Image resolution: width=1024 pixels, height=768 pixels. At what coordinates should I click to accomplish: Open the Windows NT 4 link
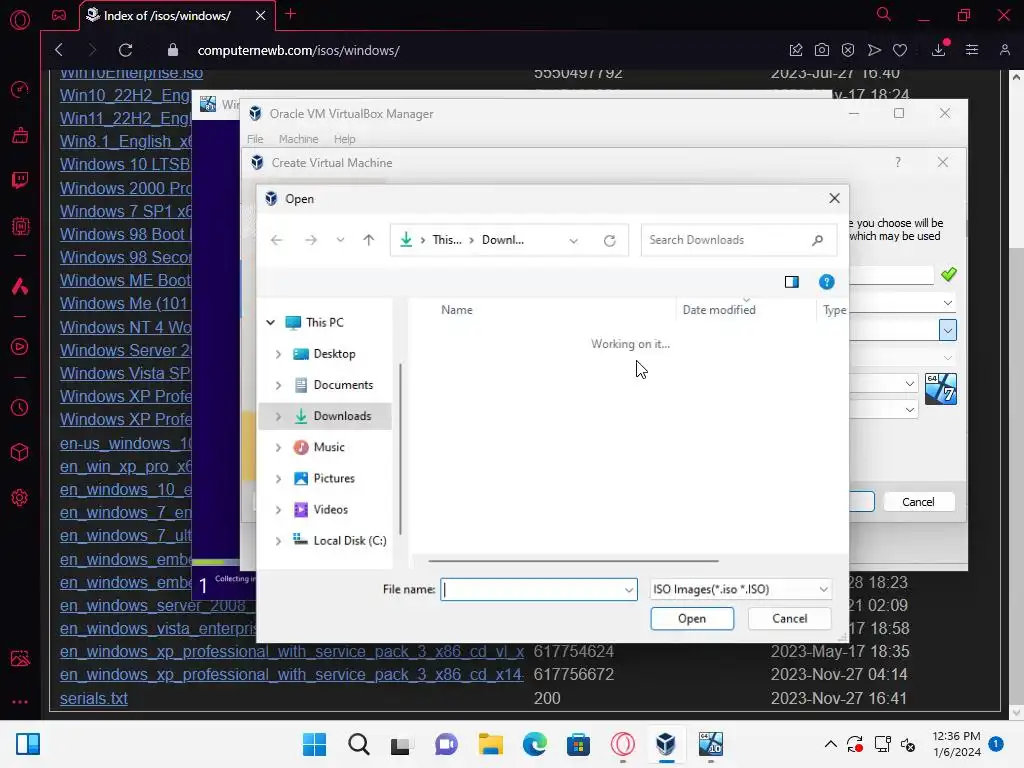point(125,327)
